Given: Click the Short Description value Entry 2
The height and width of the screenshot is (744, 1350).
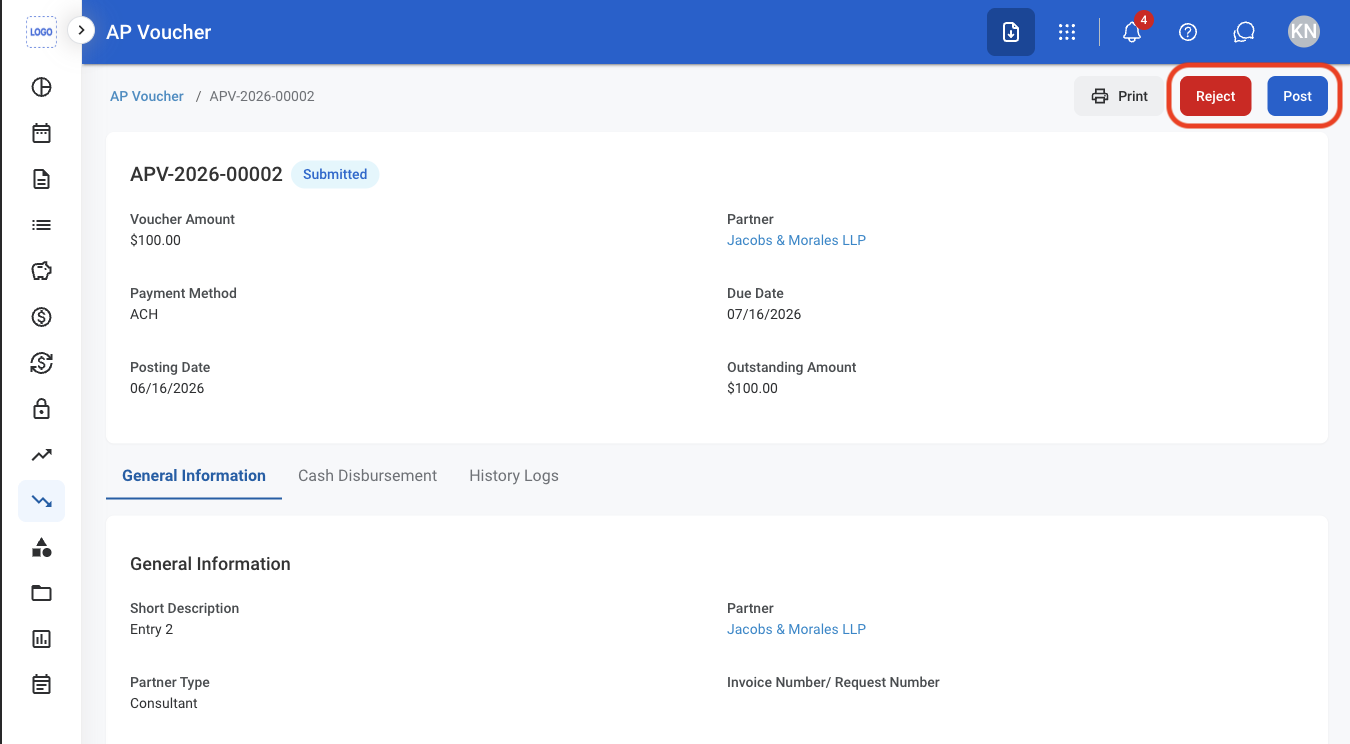Looking at the screenshot, I should (x=151, y=629).
